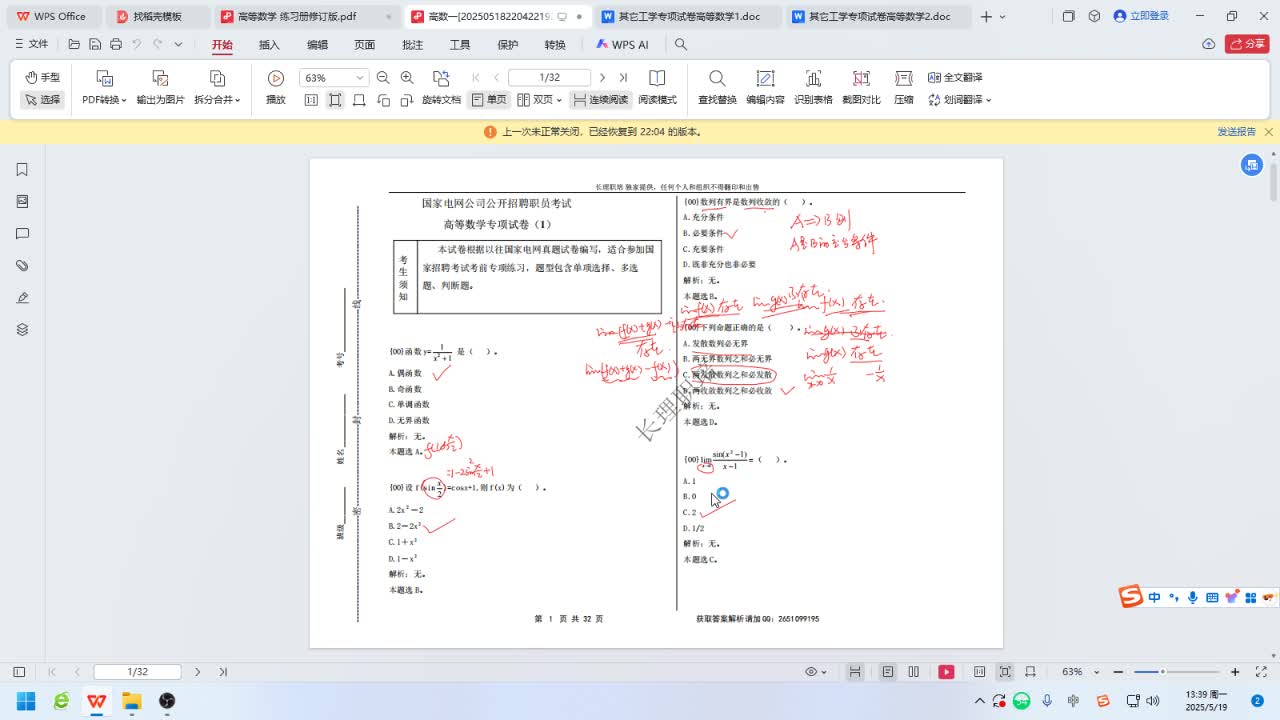Zoom out with minus magnifier icon
This screenshot has width=1280, height=720.
(383, 78)
